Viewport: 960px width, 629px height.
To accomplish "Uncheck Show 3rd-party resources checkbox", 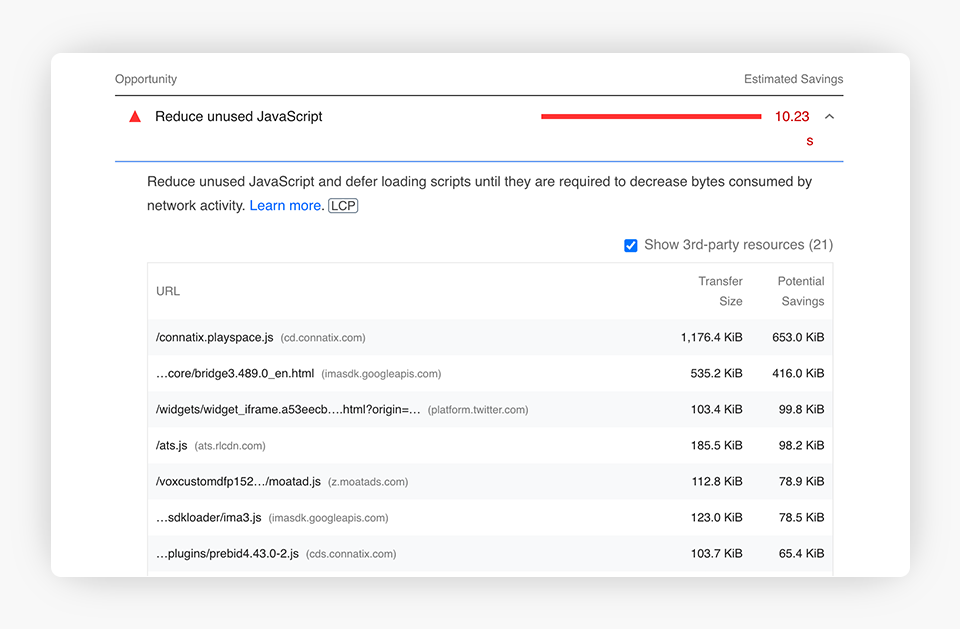I will click(631, 246).
